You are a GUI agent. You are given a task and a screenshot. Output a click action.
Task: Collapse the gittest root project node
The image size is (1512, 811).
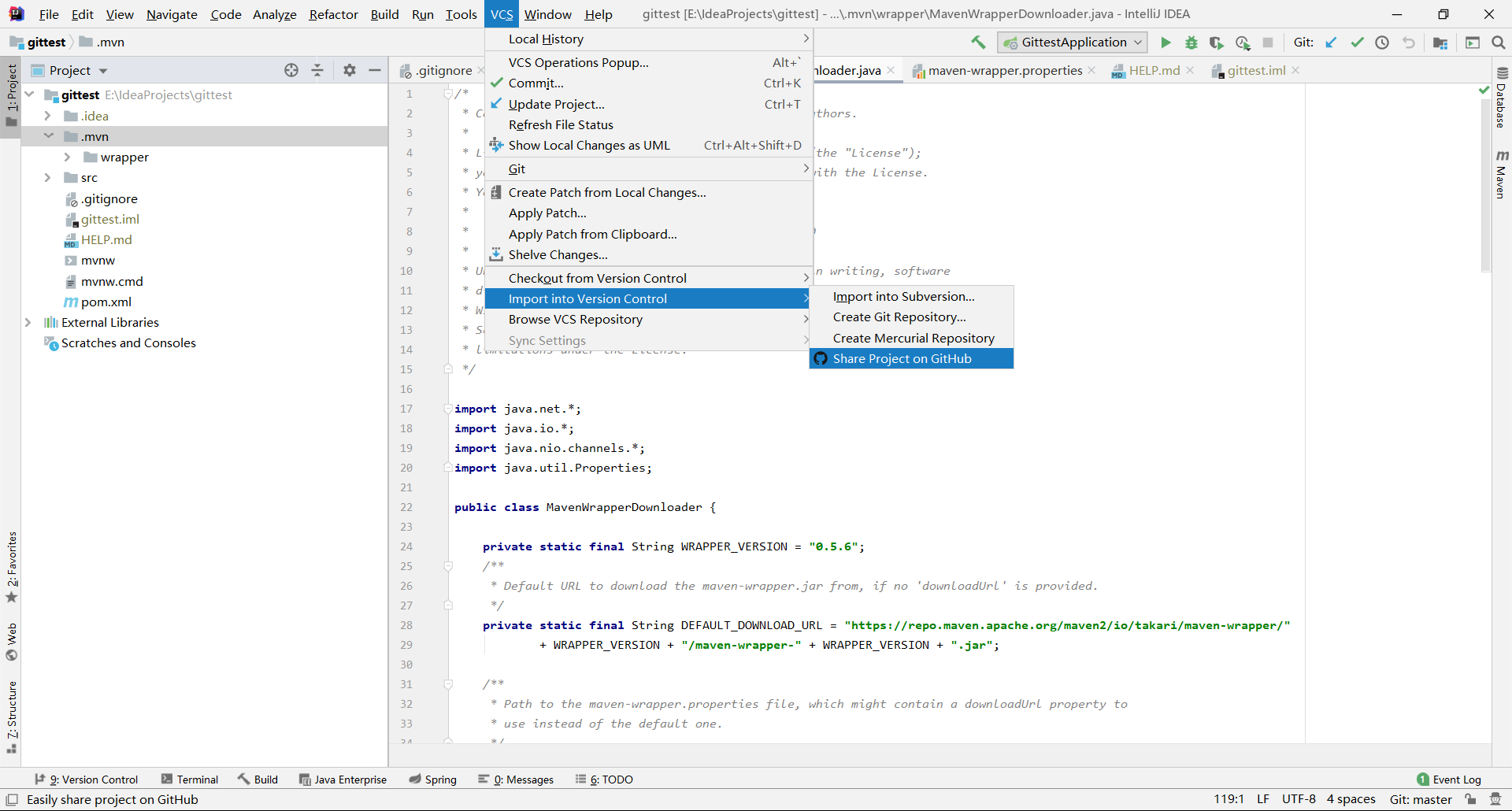(x=29, y=94)
